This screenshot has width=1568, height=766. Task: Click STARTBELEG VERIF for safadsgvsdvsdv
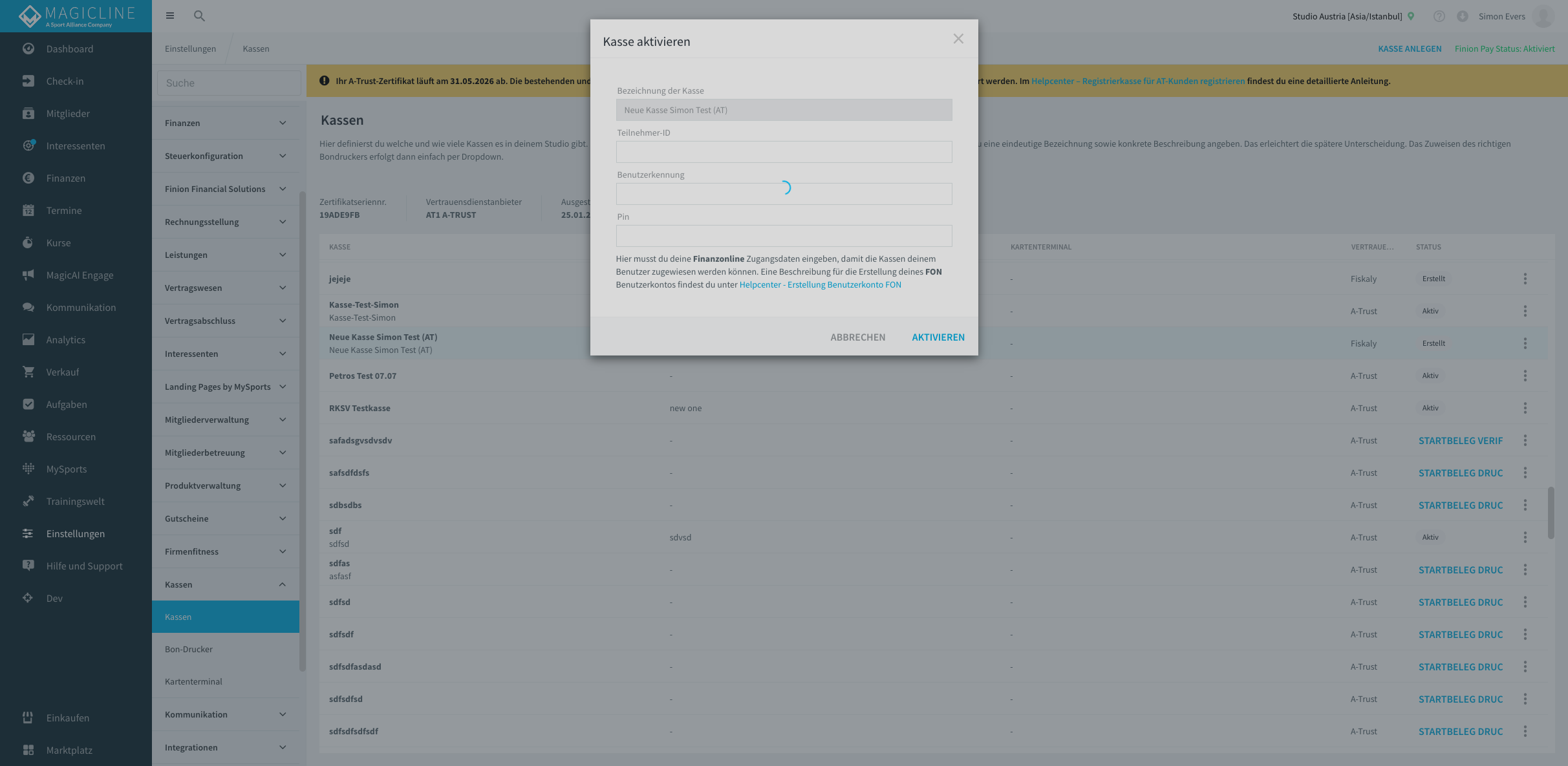pyautogui.click(x=1460, y=440)
